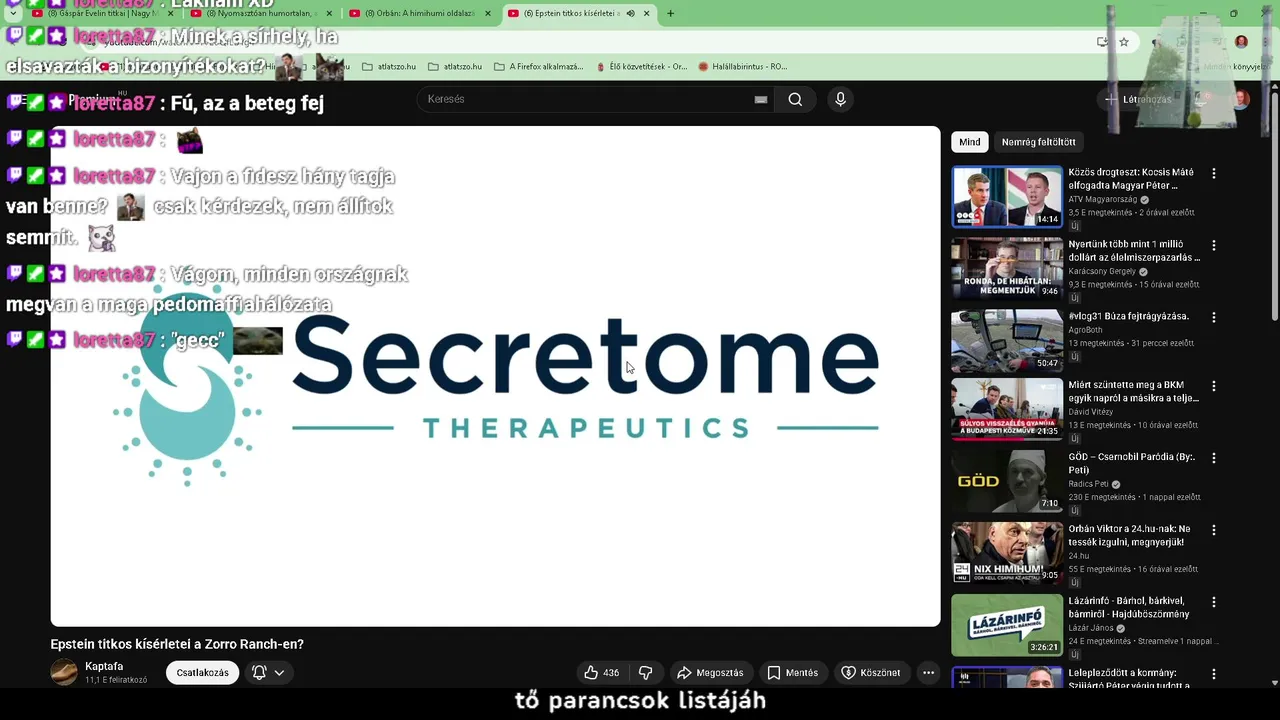Open the Kaptafa channel avatar
The image size is (1280, 720).
(x=64, y=672)
